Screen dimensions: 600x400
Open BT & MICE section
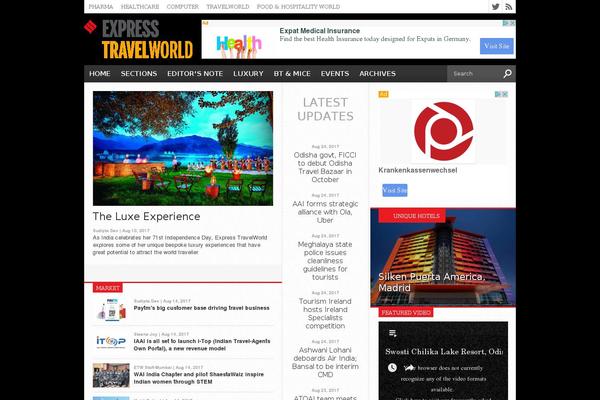coord(292,73)
